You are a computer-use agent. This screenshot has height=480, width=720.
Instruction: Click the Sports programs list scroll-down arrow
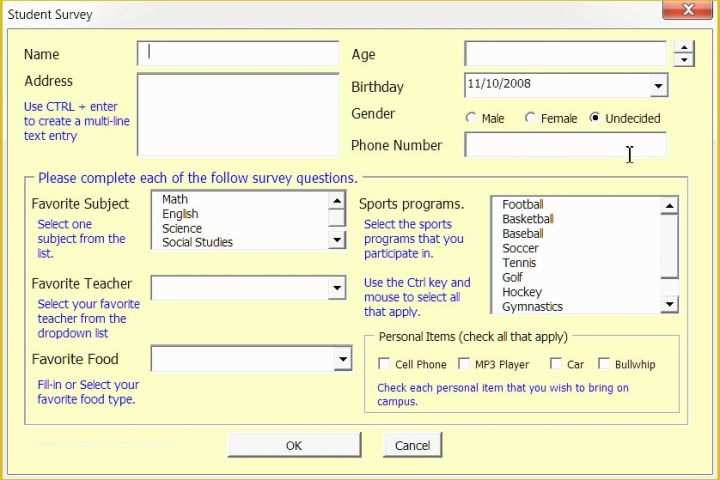point(669,304)
